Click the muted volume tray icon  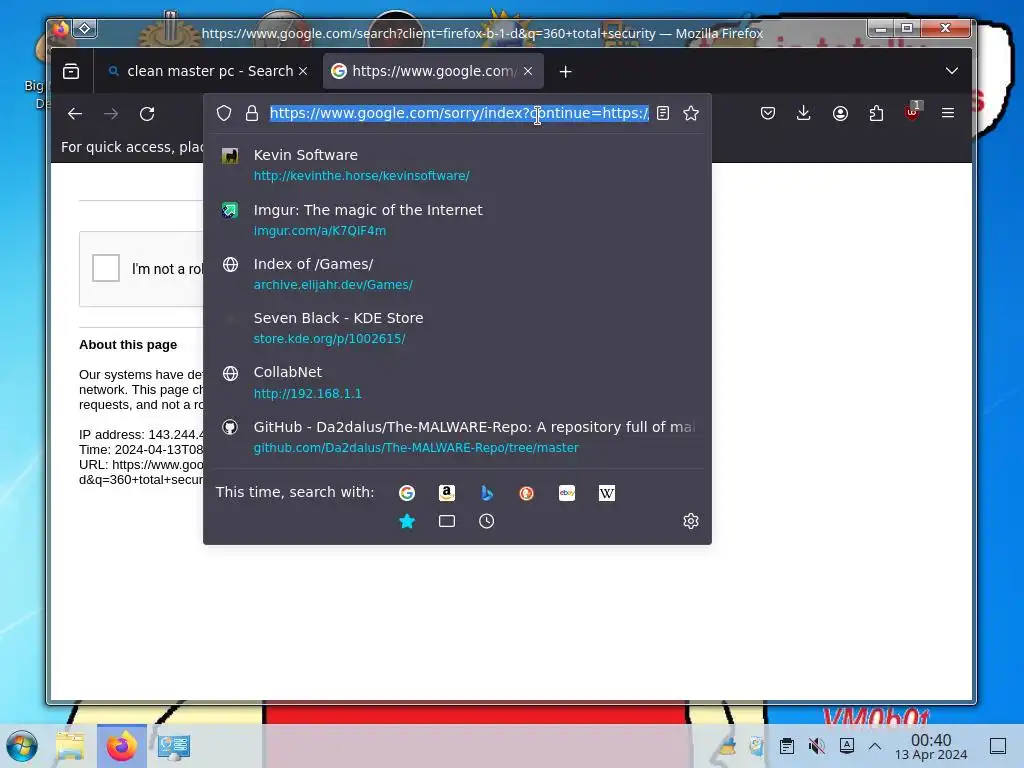tap(816, 746)
